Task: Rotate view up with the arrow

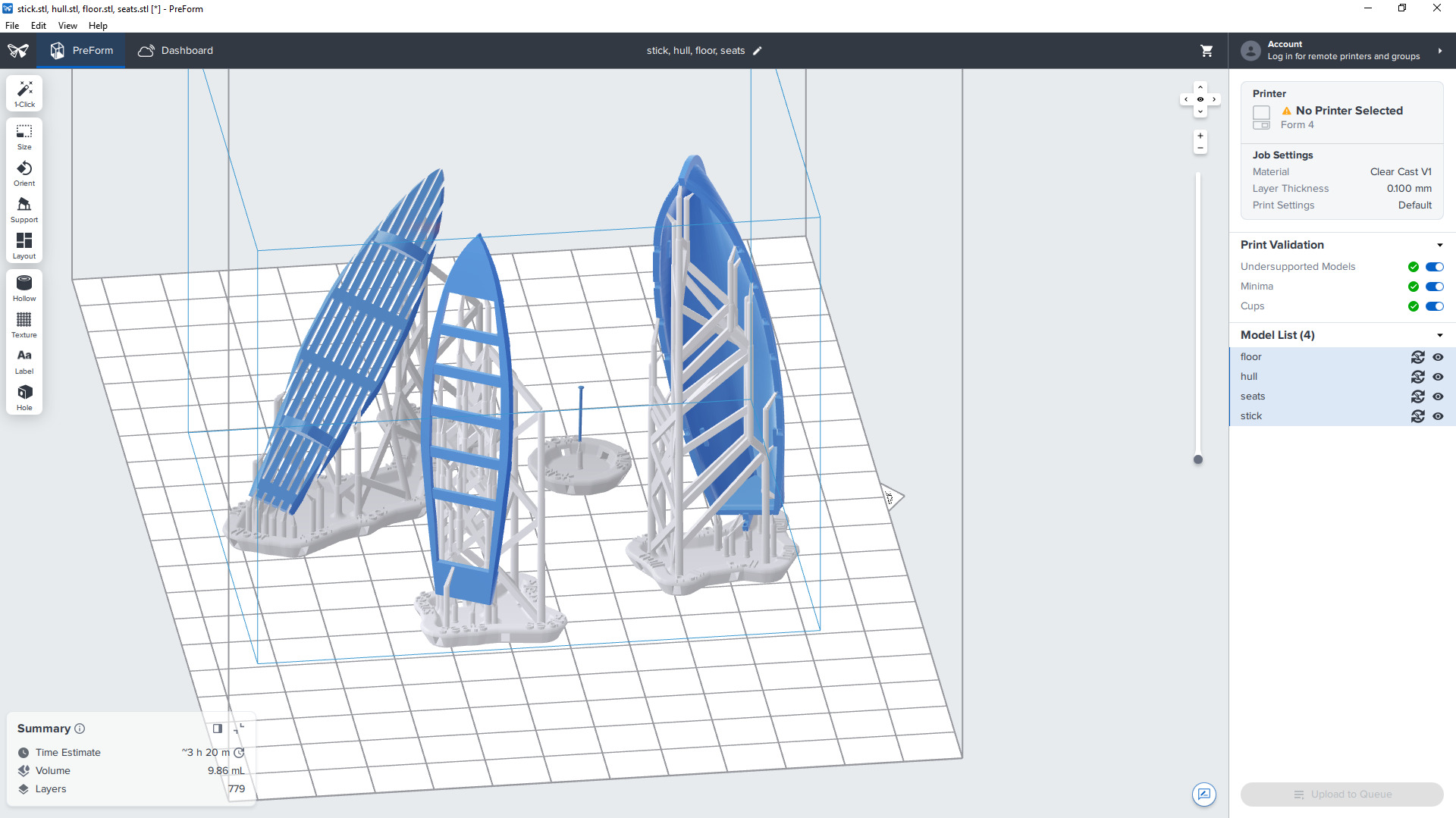Action: 1200,87
